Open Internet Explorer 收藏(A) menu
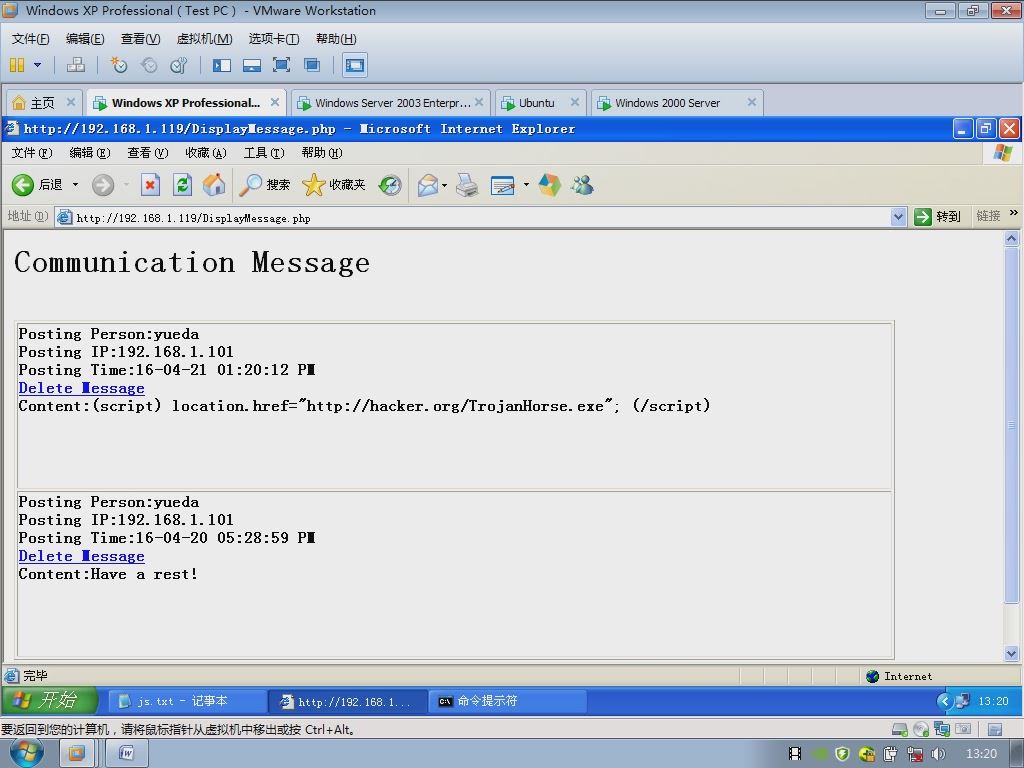Image resolution: width=1024 pixels, height=768 pixels. click(206, 153)
